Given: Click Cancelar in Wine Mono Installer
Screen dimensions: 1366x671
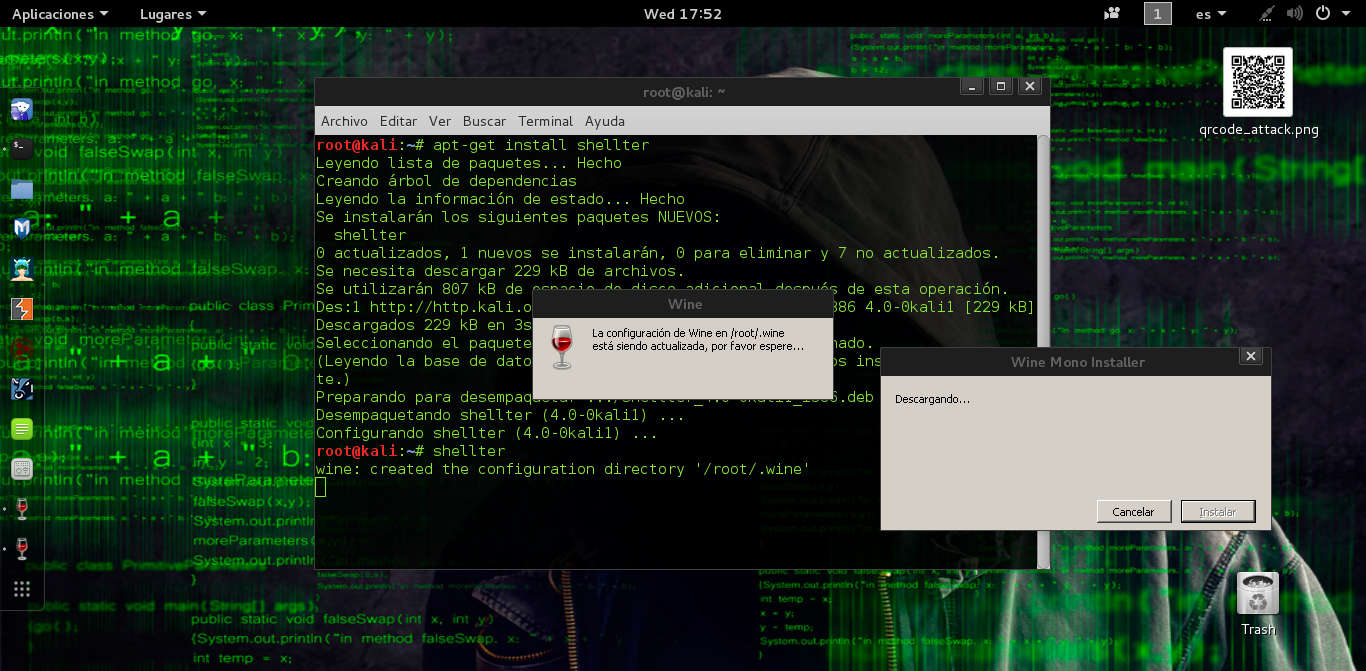Looking at the screenshot, I should pyautogui.click(x=1133, y=511).
